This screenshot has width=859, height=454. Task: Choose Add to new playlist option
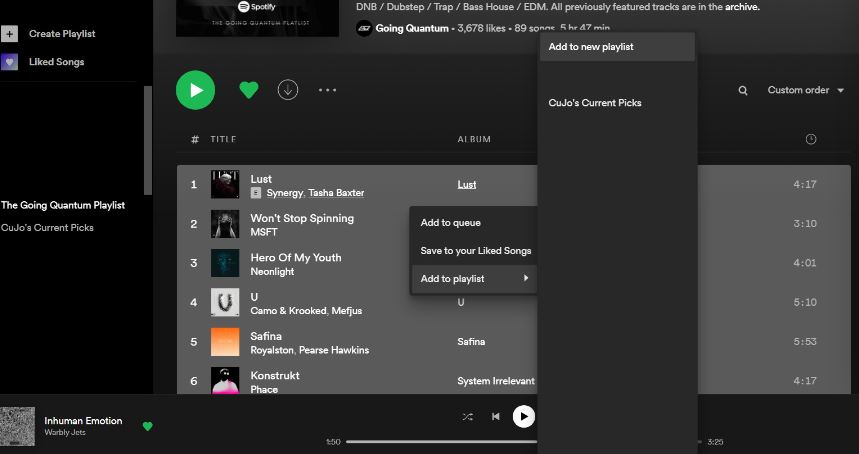pyautogui.click(x=617, y=47)
